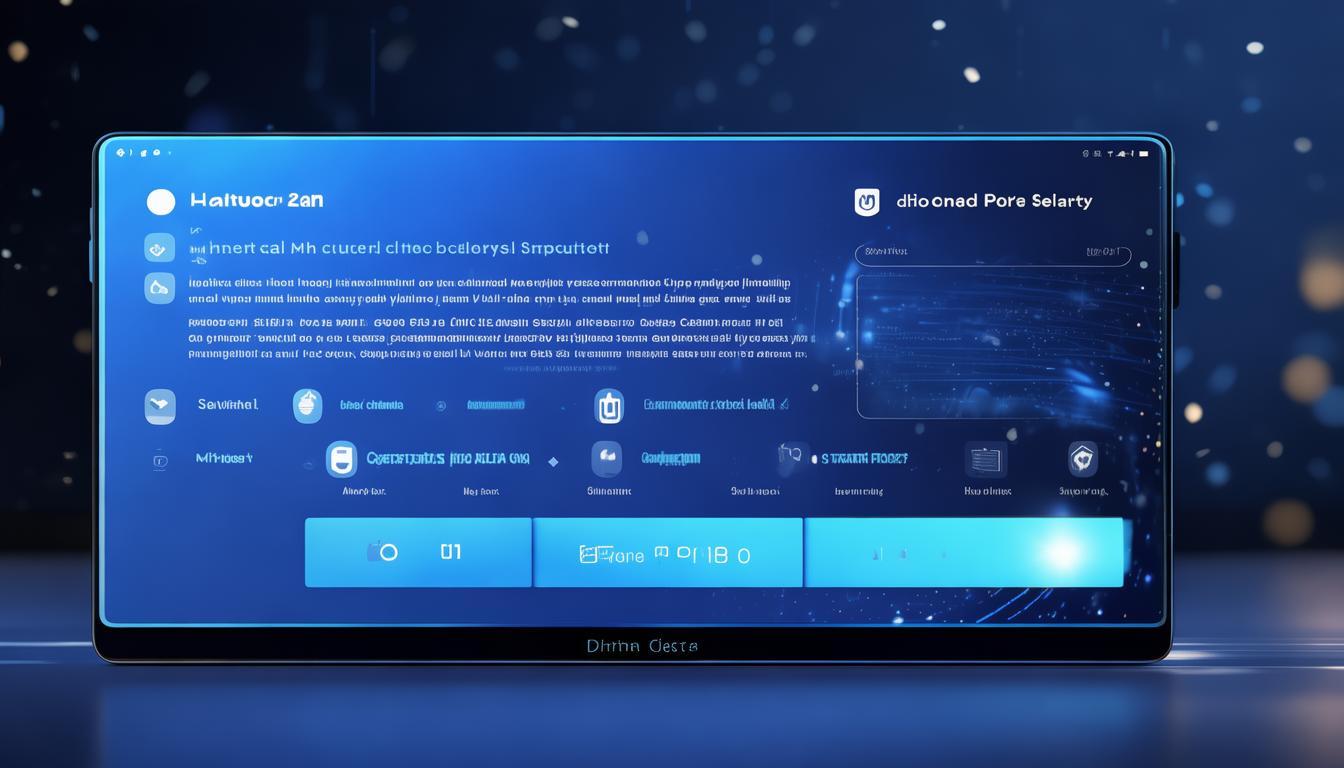Select the white 'U' app icon near 'Ganmmoont'
Screen dimensions: 1344x768
[x=607, y=406]
